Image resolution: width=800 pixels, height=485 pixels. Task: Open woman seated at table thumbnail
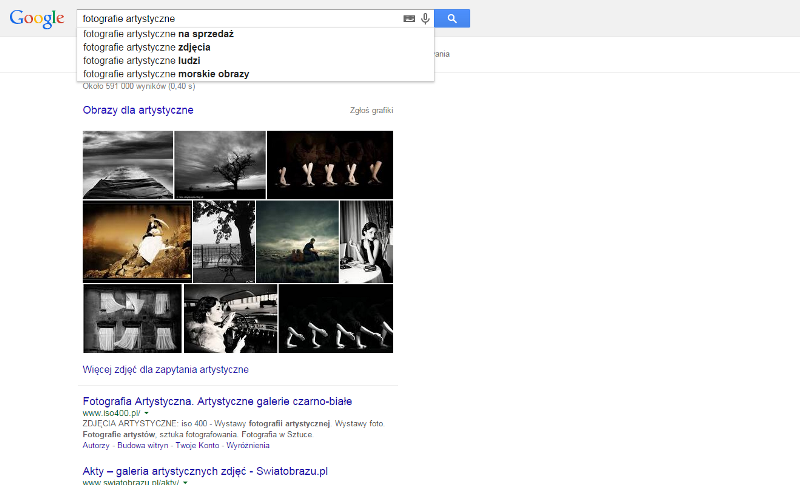point(366,242)
